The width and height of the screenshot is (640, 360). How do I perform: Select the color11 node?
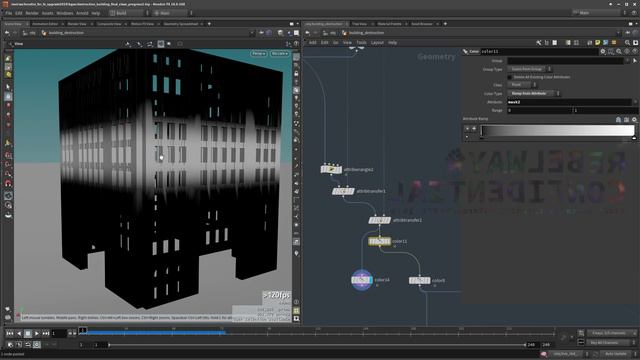tap(379, 242)
